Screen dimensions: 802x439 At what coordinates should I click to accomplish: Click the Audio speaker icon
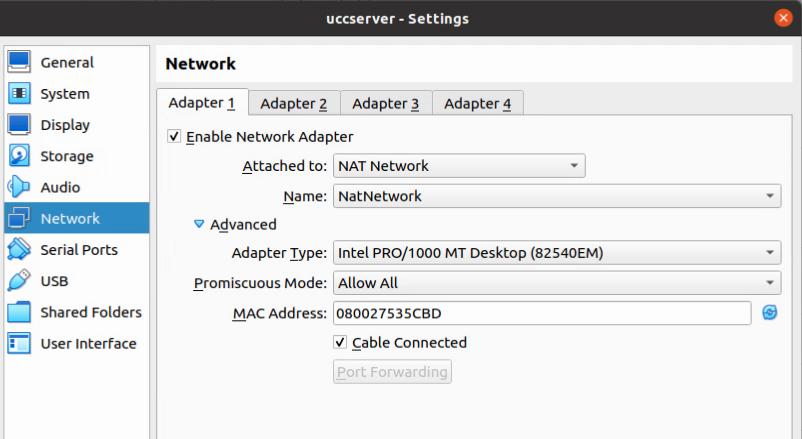click(x=19, y=187)
